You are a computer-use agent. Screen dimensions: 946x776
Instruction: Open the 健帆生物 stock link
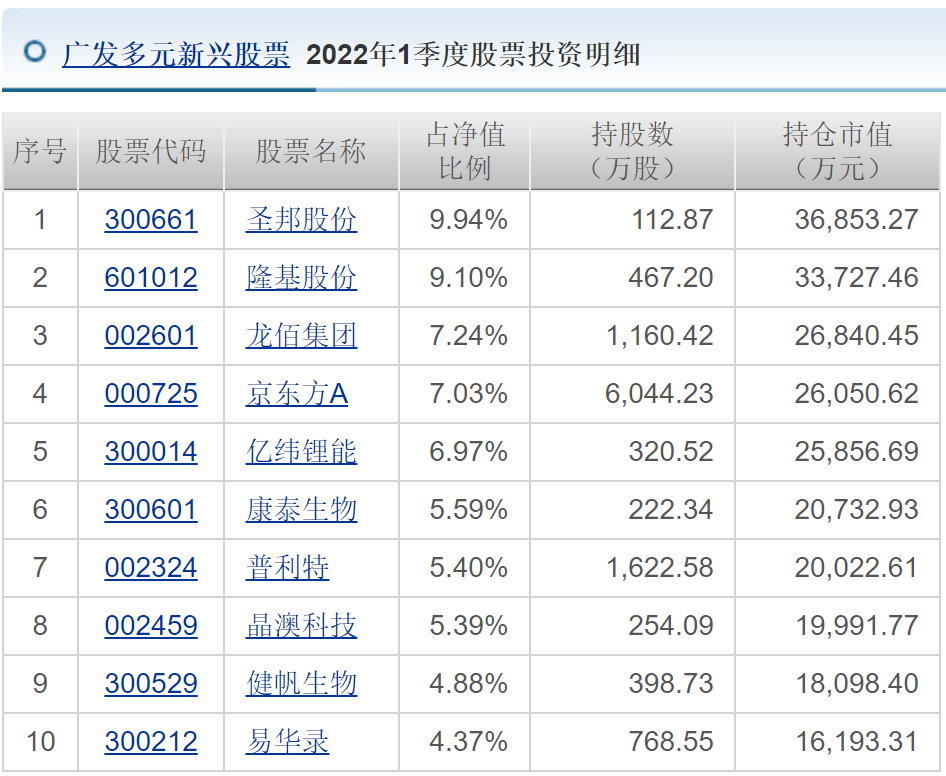tap(301, 683)
